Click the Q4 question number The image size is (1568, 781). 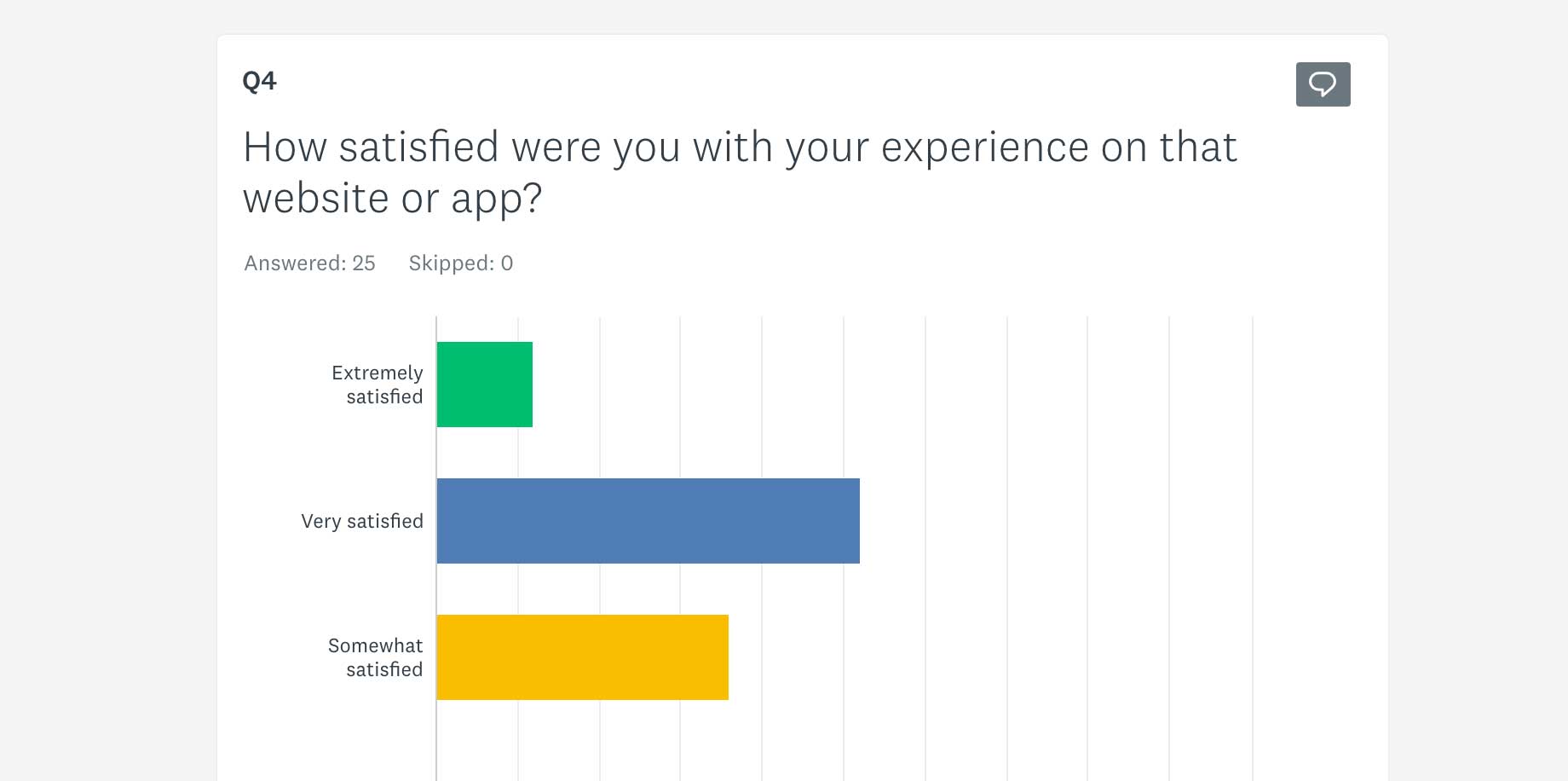coord(259,81)
